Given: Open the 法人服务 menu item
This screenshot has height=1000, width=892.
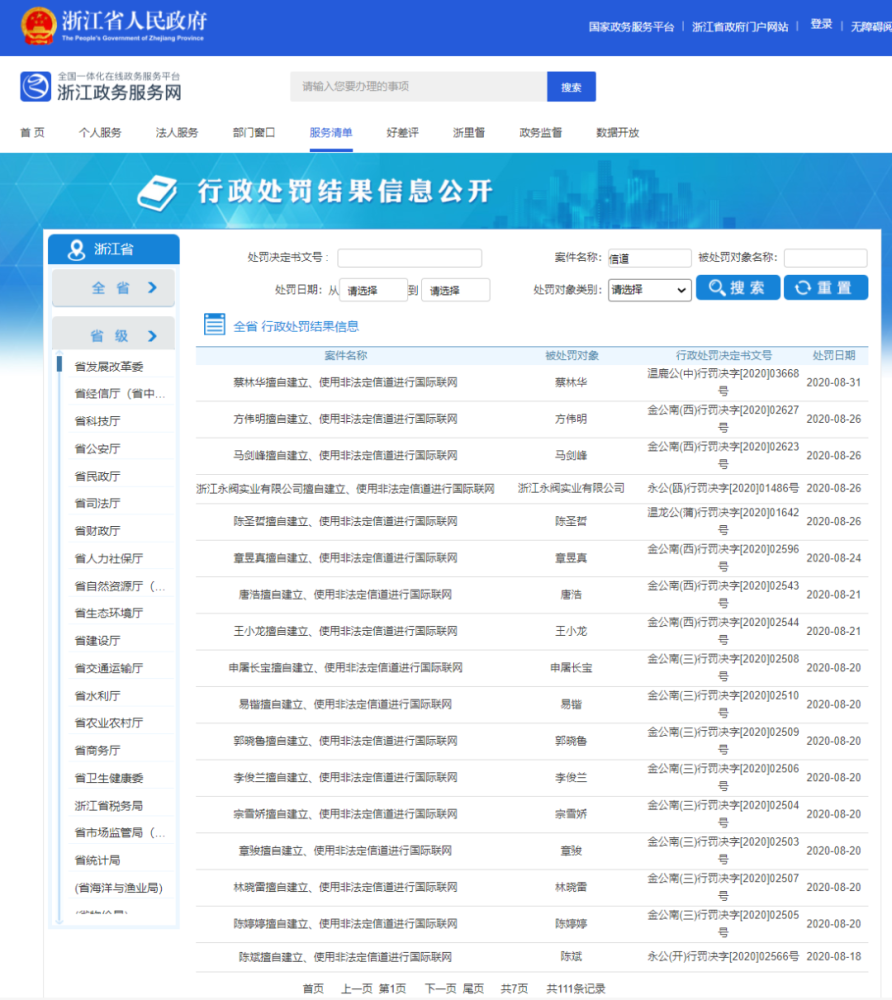Looking at the screenshot, I should tap(177, 133).
